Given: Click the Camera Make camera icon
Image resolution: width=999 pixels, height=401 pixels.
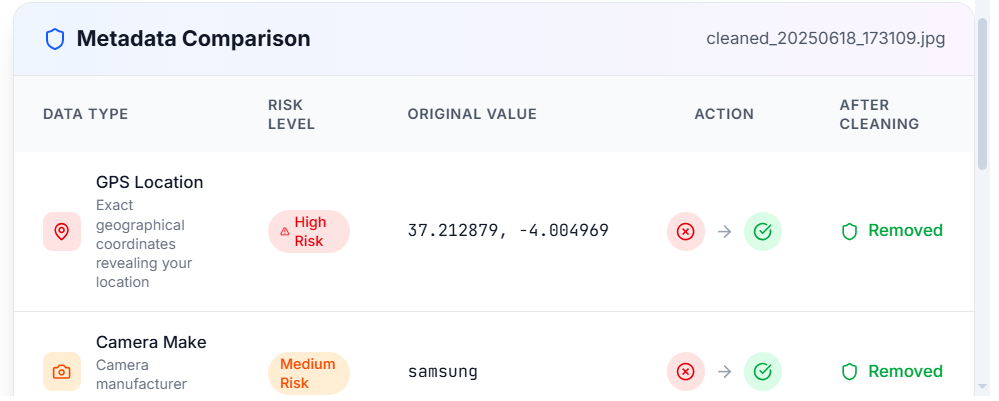Looking at the screenshot, I should (62, 371).
